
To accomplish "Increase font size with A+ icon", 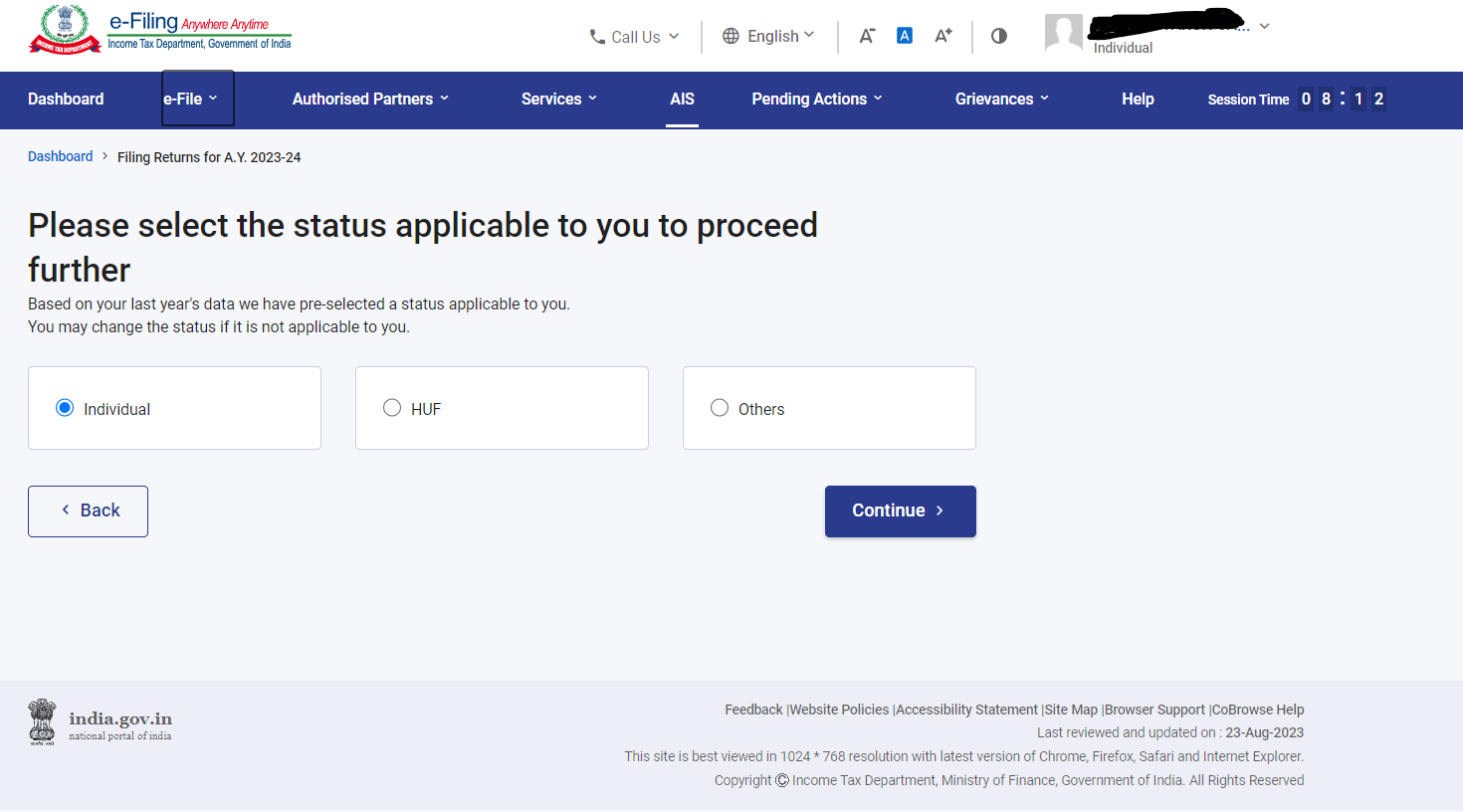I will (x=942, y=36).
